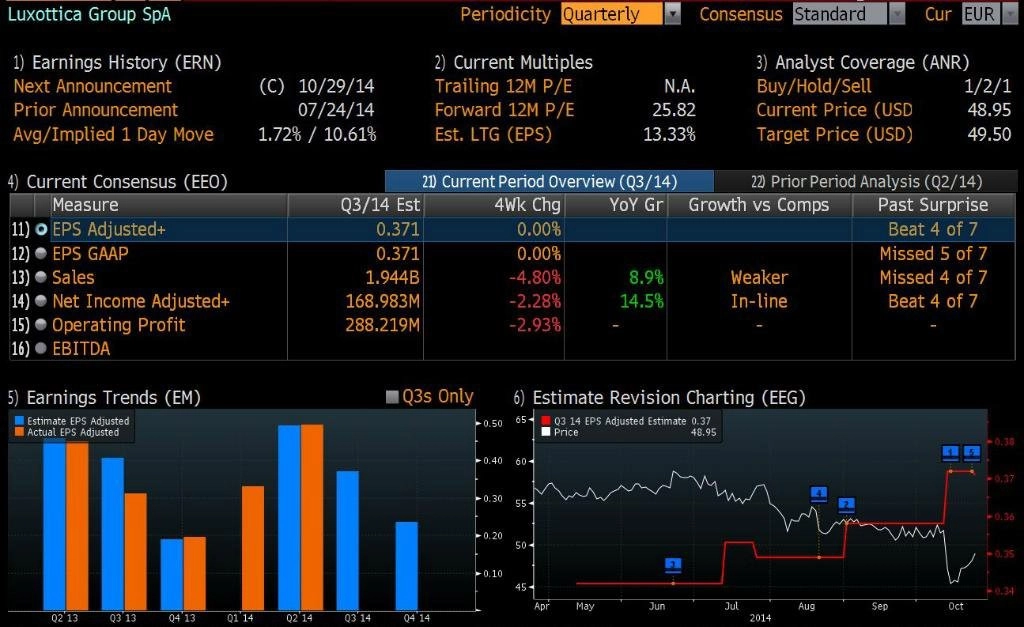
Task: Click the Q3/14 Est column header
Action: tap(356, 205)
